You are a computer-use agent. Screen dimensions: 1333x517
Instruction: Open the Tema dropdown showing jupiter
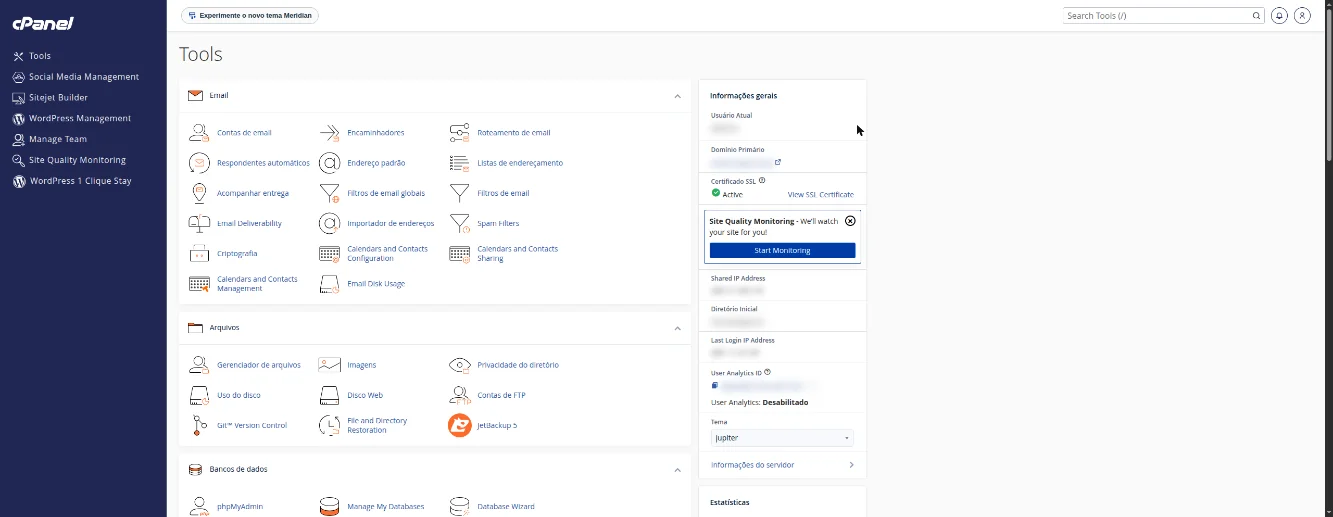782,438
